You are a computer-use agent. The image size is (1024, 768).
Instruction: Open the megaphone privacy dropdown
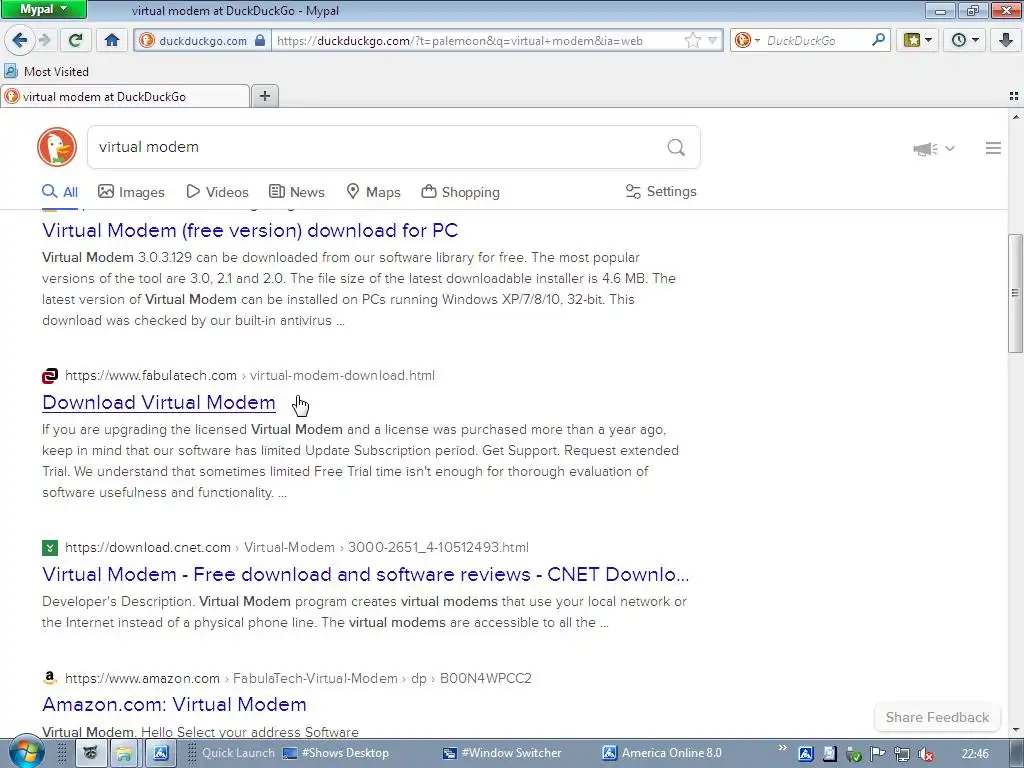click(x=934, y=149)
